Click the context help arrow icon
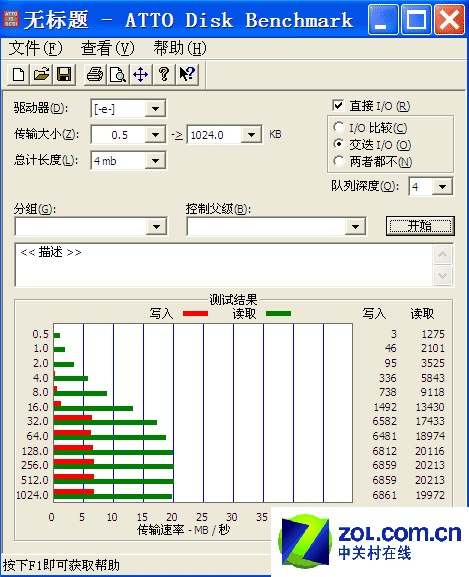Image resolution: width=469 pixels, height=577 pixels. click(x=187, y=75)
